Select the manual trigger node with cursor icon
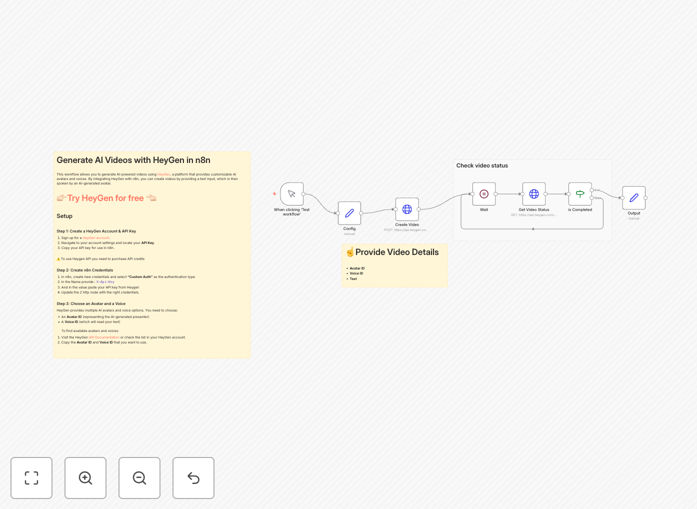The height and width of the screenshot is (509, 697). (x=292, y=194)
